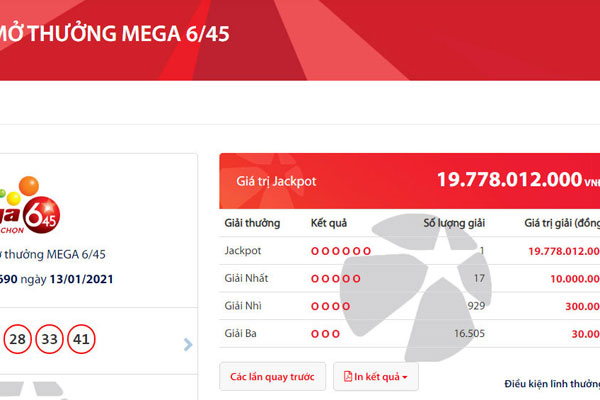
Task: Click the jackpot amount 19.778.012.000
Action: [508, 180]
